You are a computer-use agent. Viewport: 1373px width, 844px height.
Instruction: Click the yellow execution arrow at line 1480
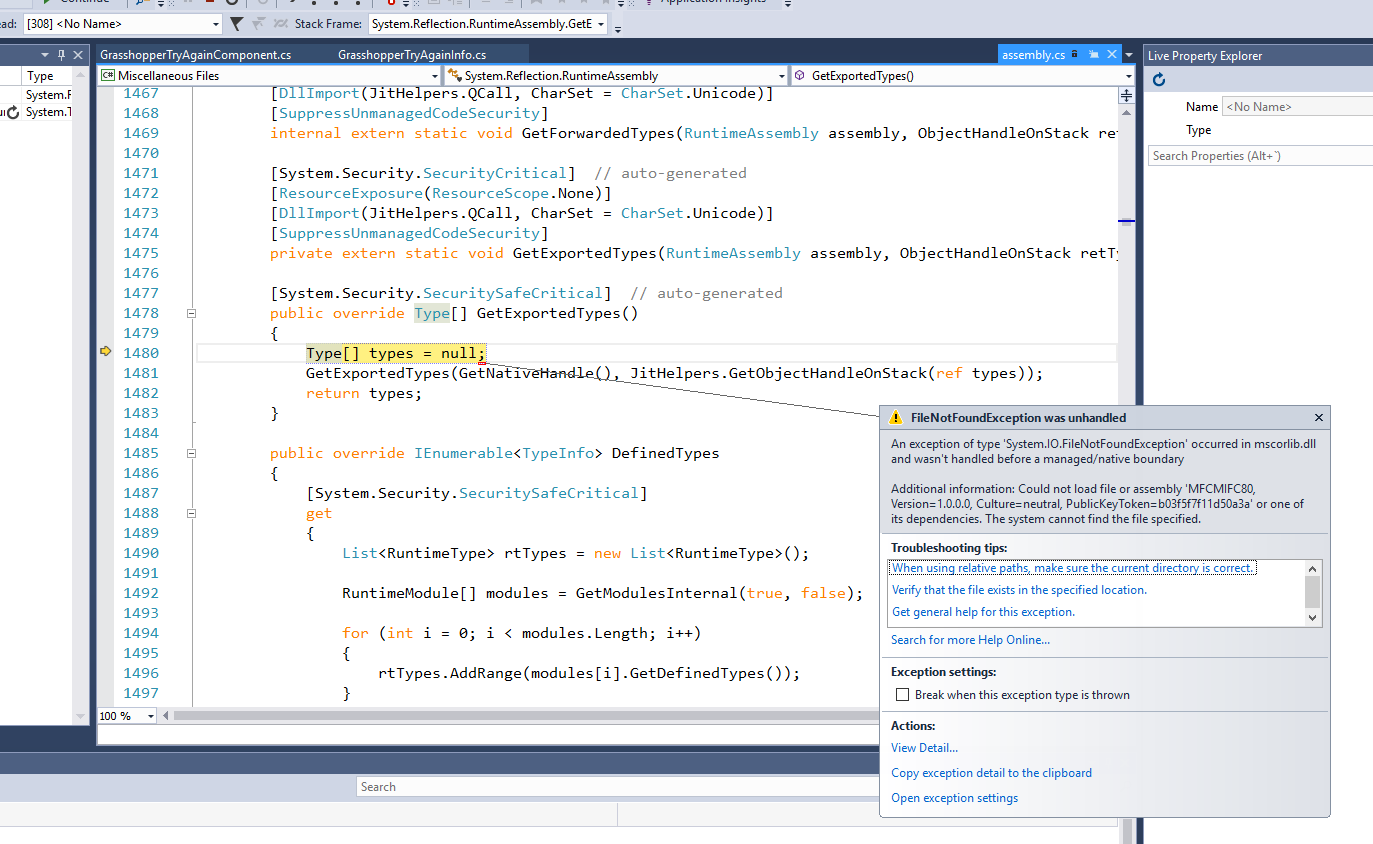click(x=104, y=352)
